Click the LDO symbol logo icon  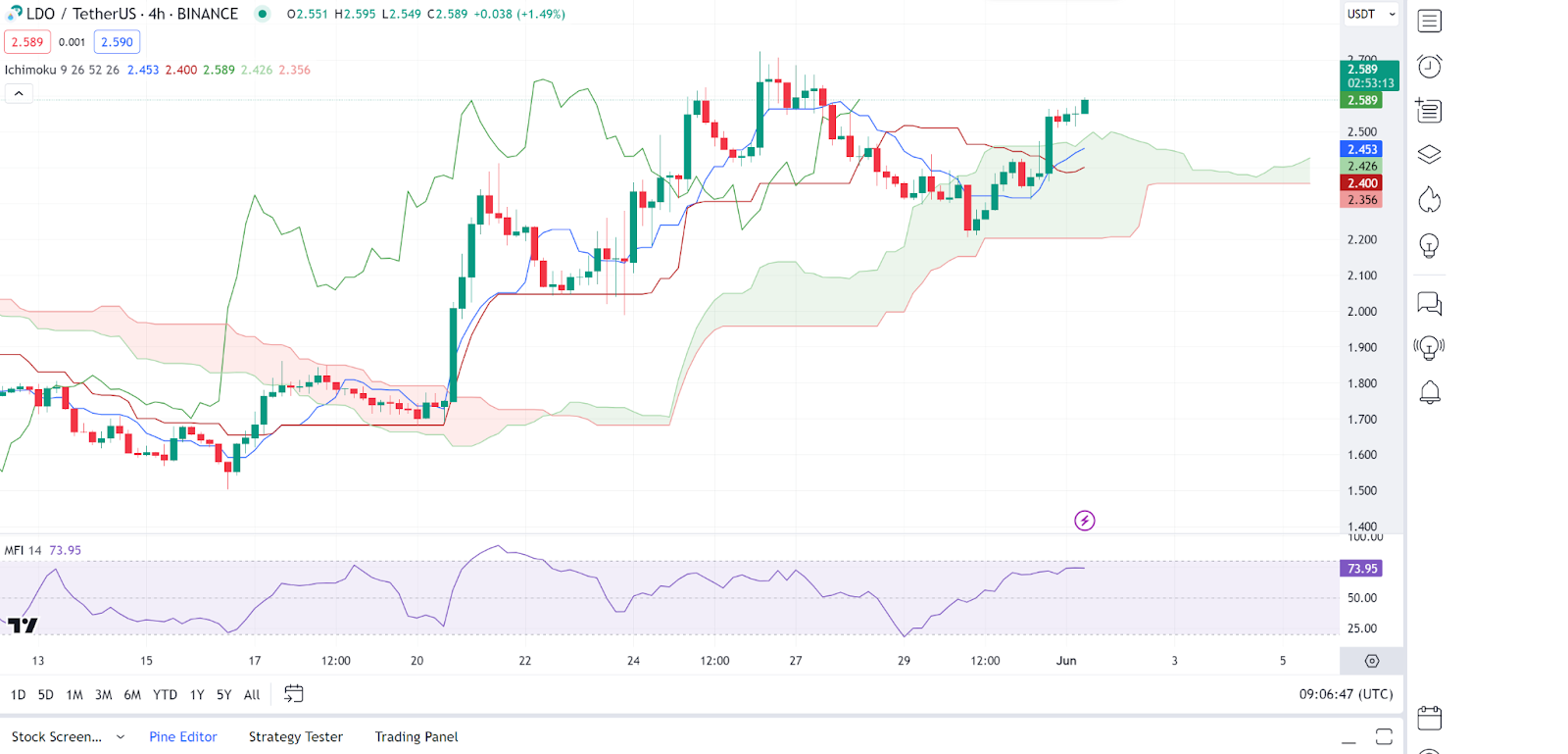click(x=14, y=13)
